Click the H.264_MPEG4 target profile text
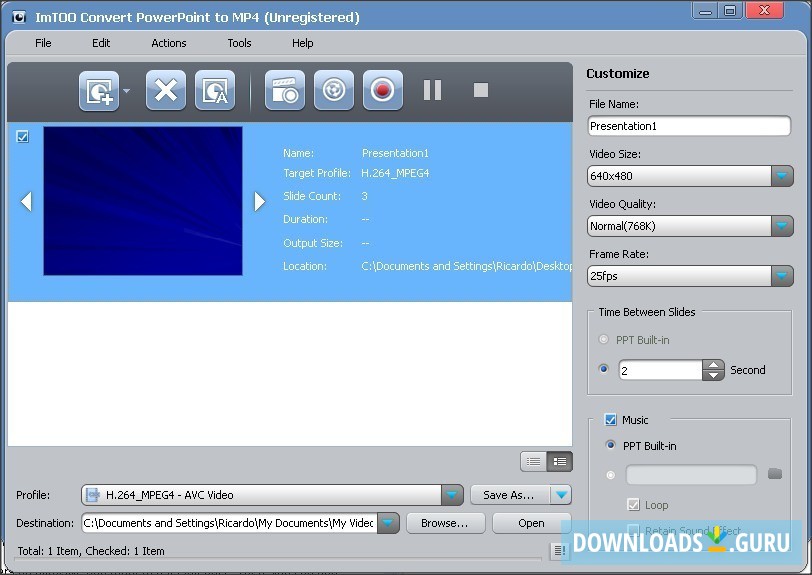 395,173
